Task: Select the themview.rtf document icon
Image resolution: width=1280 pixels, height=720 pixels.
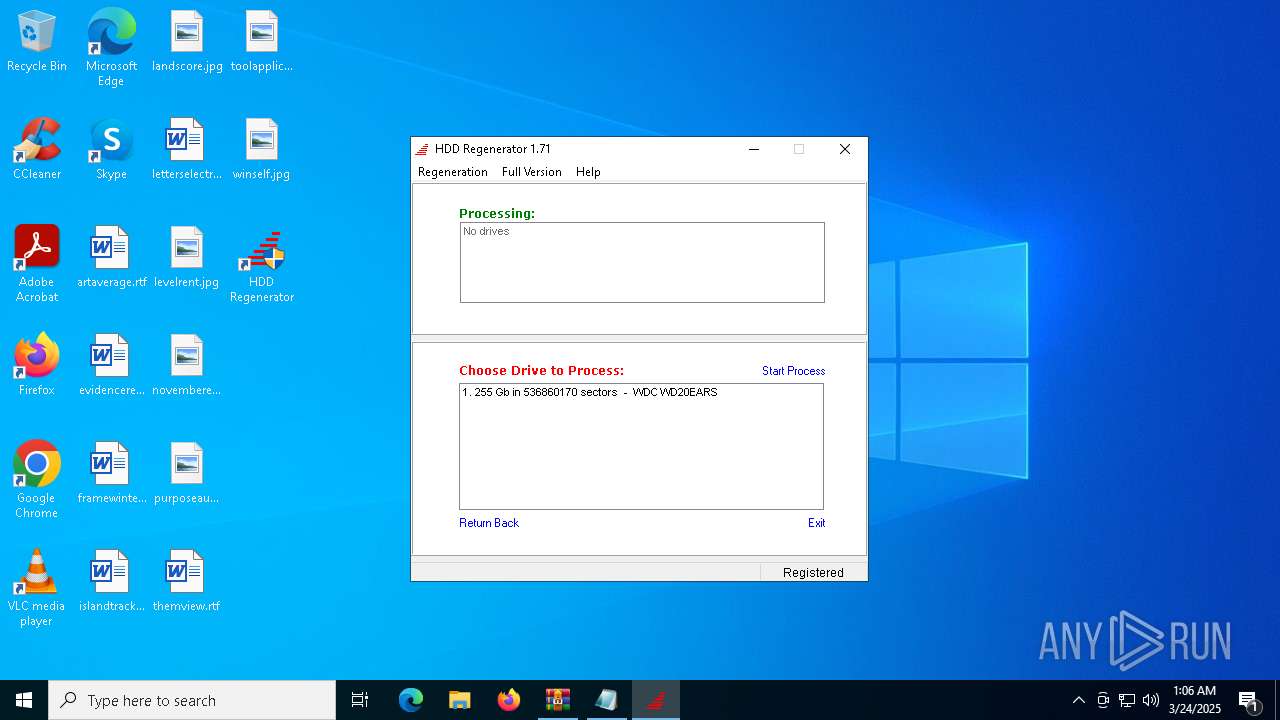Action: point(187,582)
